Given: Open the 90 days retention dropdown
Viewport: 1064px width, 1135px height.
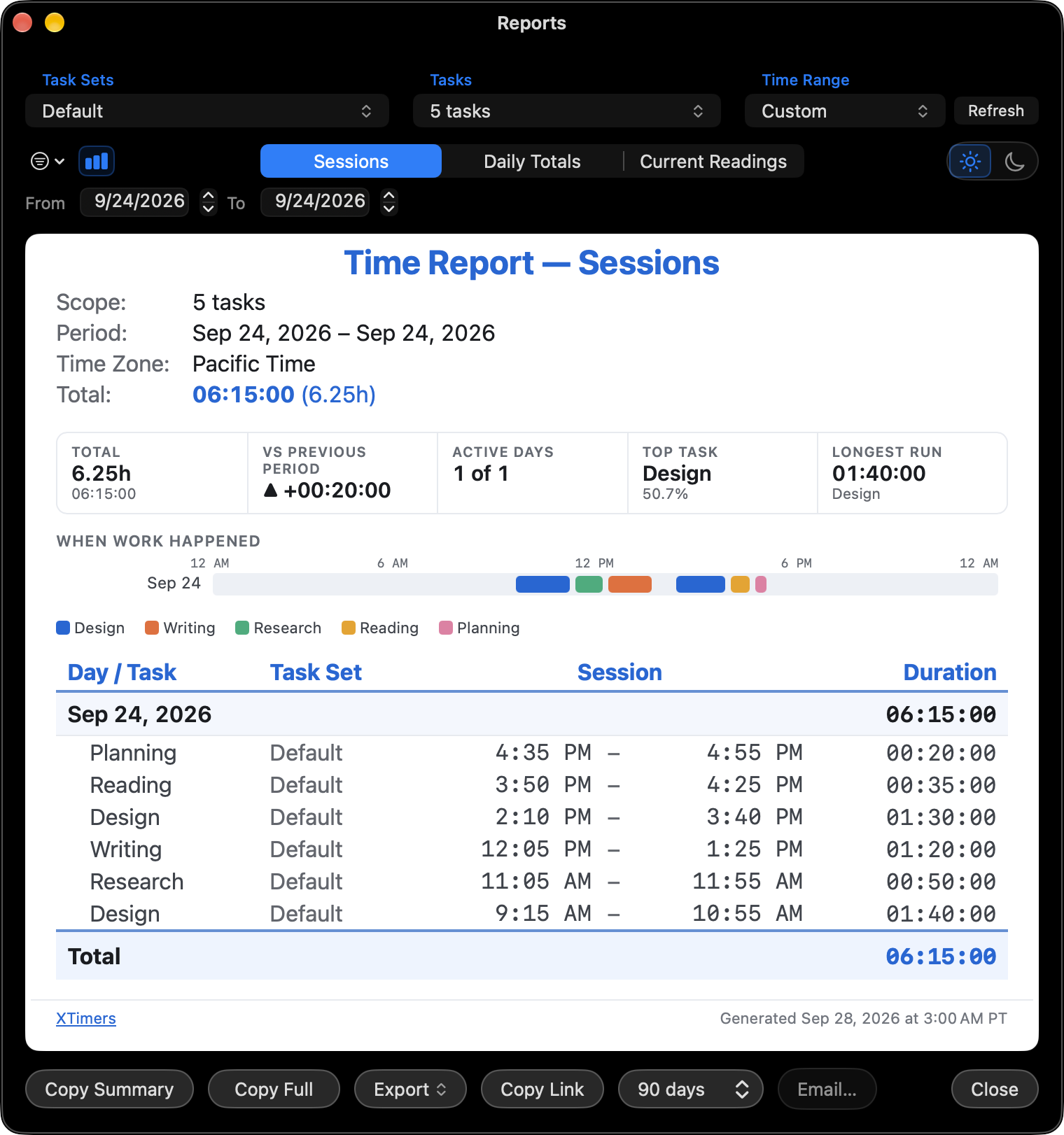Looking at the screenshot, I should point(690,1089).
